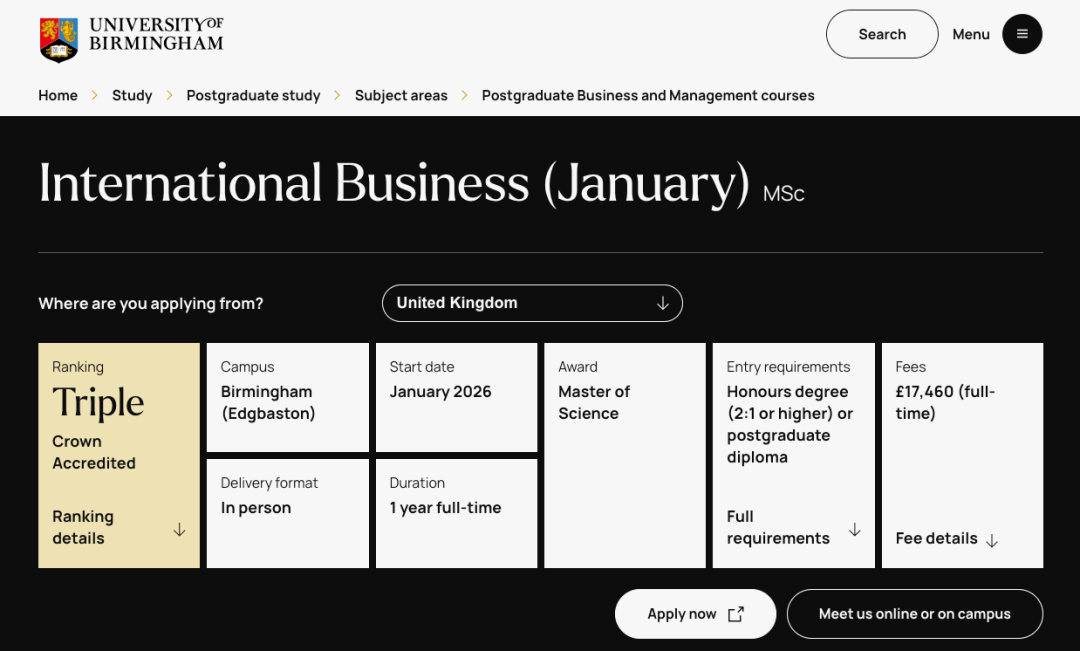Screen dimensions: 1080x651
Task: Open Postgraduate Business and Management courses link
Action: click(648, 95)
